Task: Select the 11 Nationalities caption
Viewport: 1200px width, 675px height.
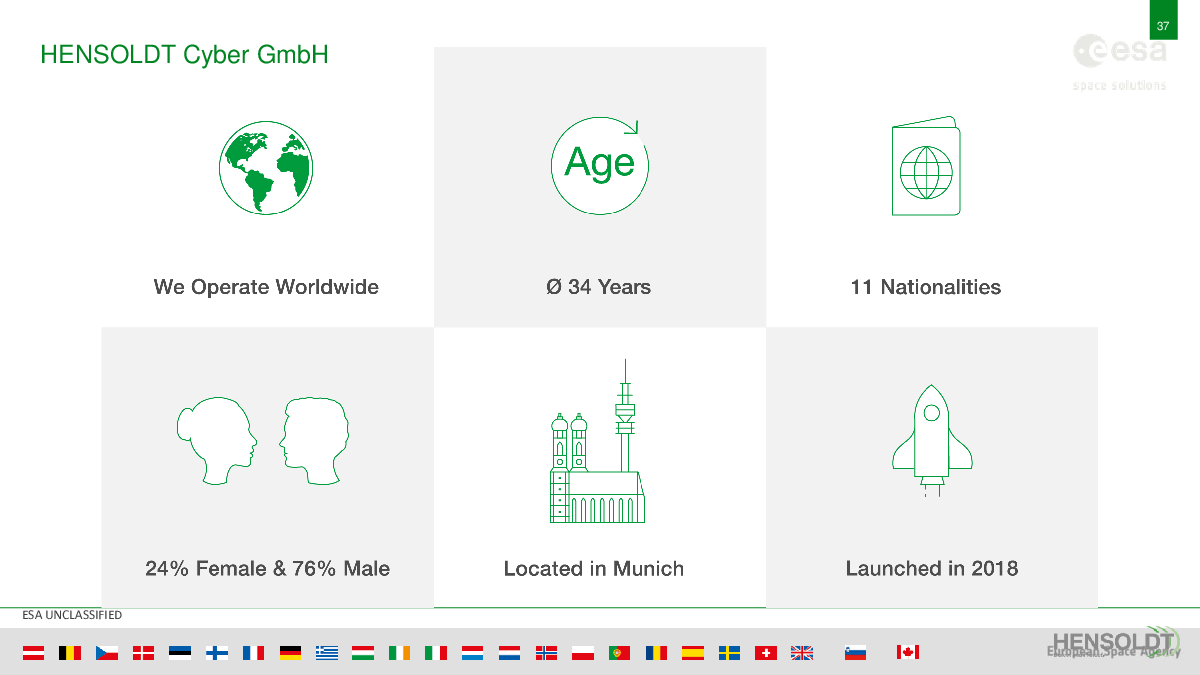Action: 925,287
